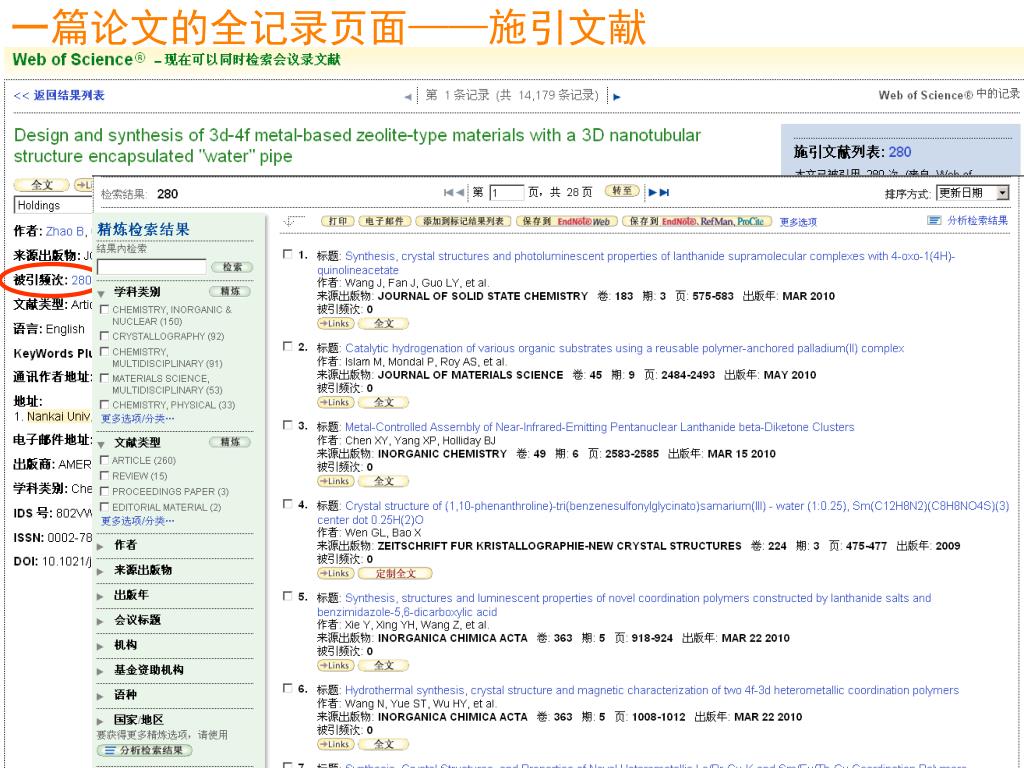1024x768 pixels.
Task: Order full text for result 4
Action: (x=395, y=573)
